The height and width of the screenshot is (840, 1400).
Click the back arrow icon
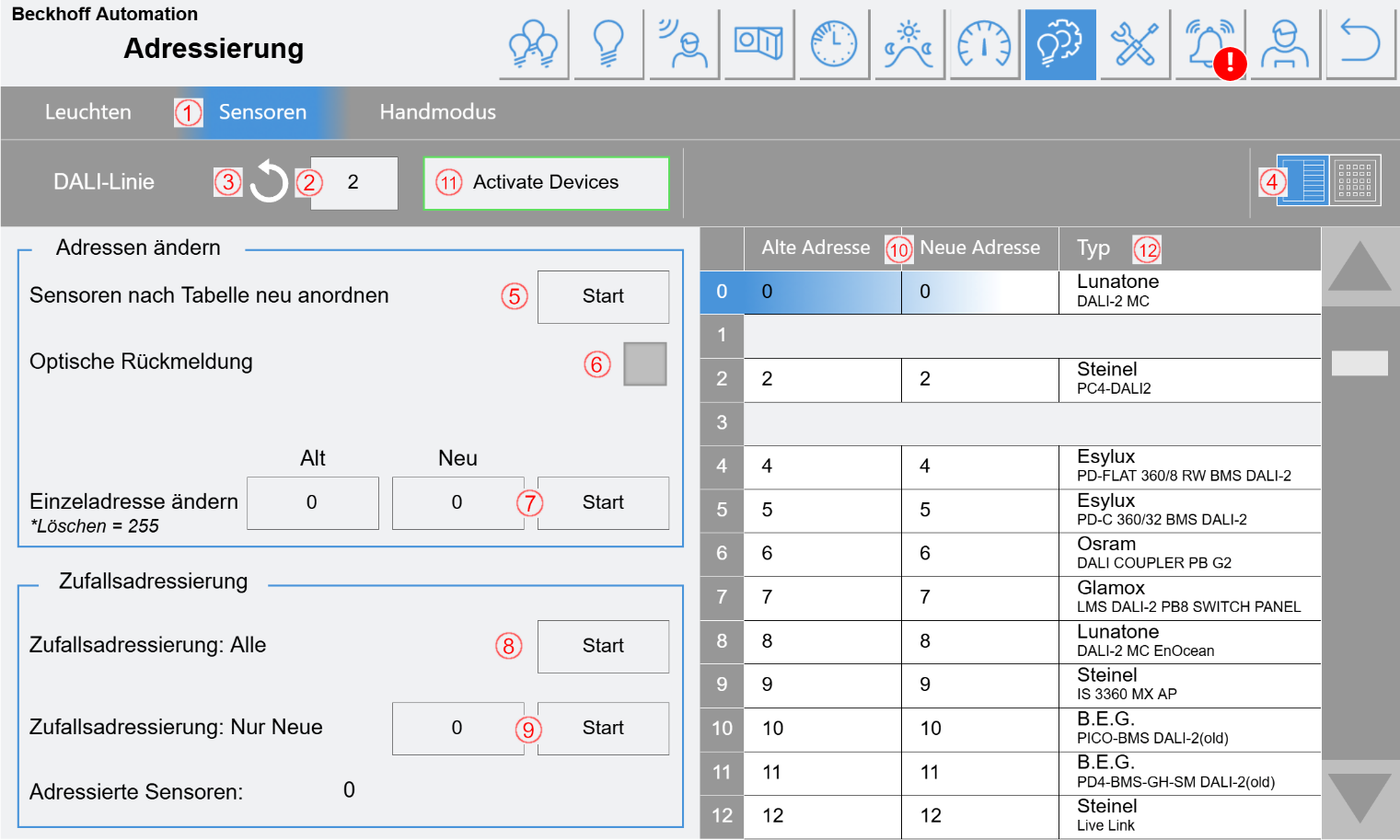tap(1361, 44)
